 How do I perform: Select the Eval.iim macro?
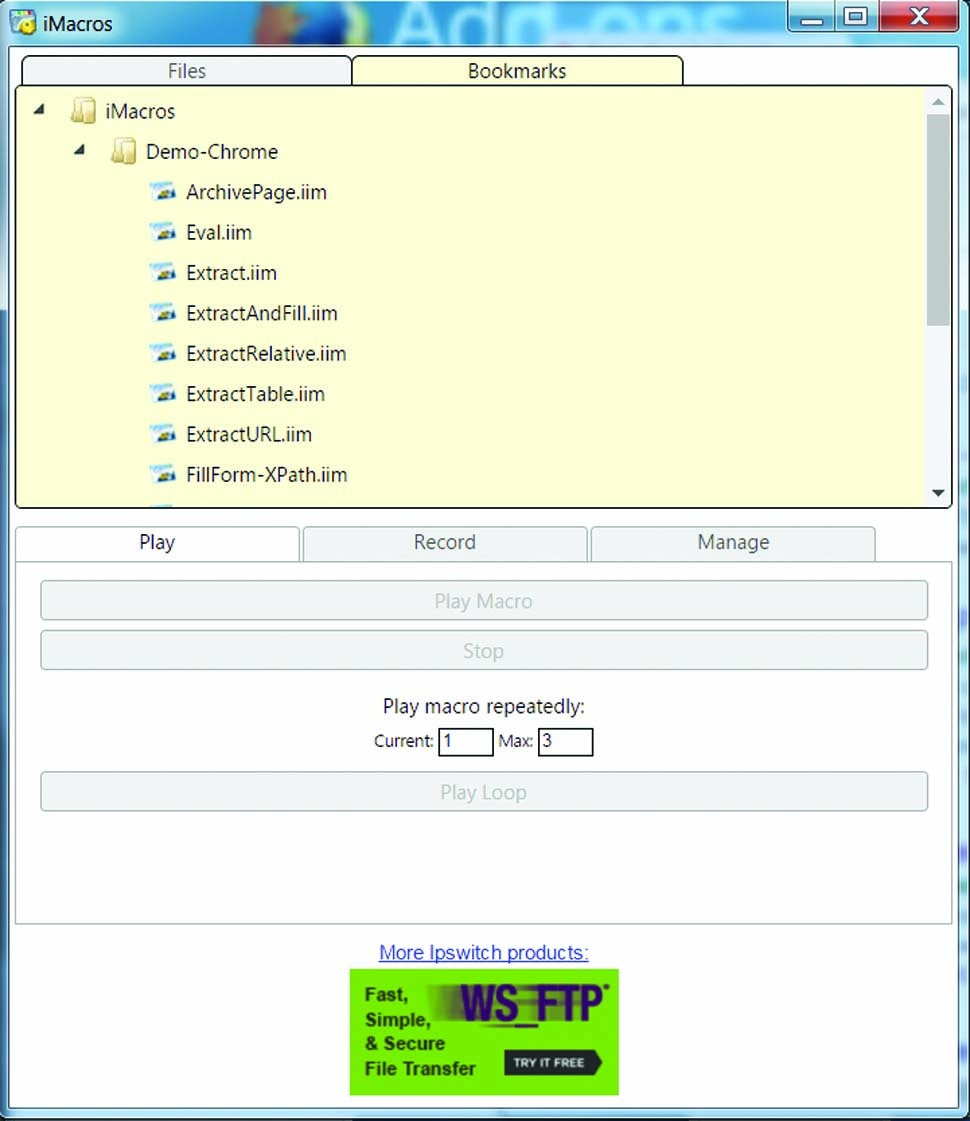tap(219, 232)
